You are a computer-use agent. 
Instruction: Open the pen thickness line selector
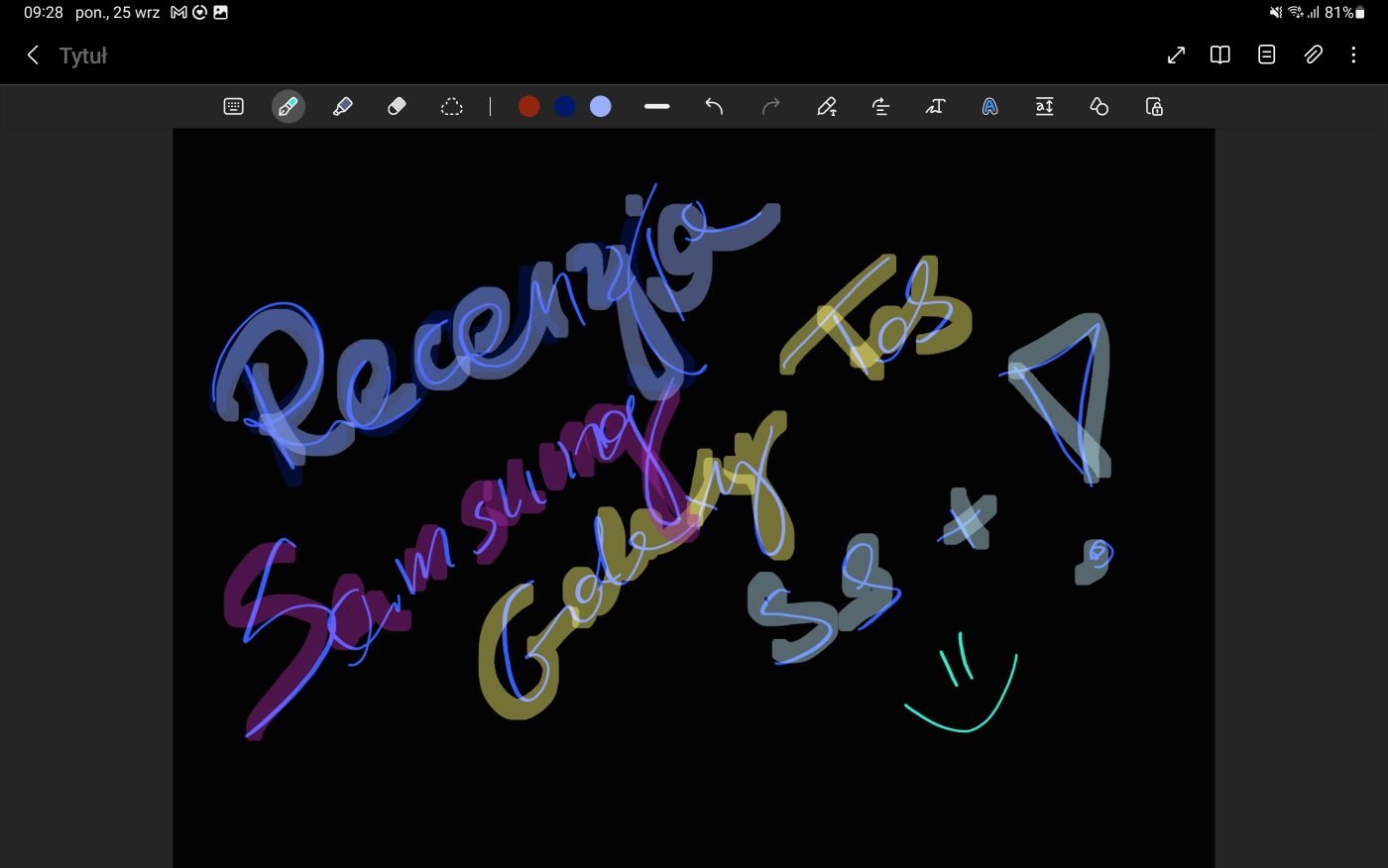click(657, 106)
